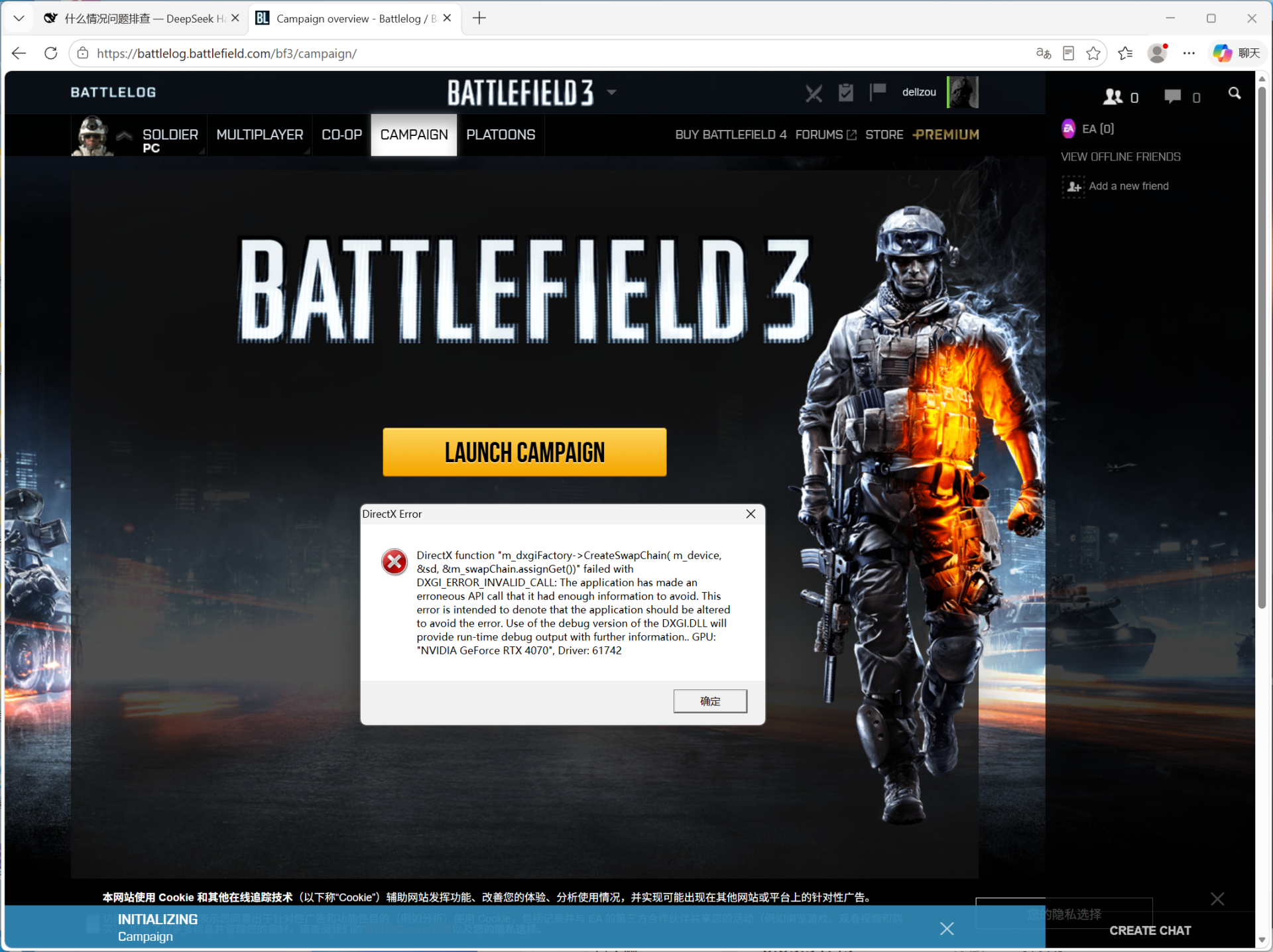Click the crossed swords icon in Battlelog header
This screenshot has height=952, width=1273.
[x=814, y=93]
